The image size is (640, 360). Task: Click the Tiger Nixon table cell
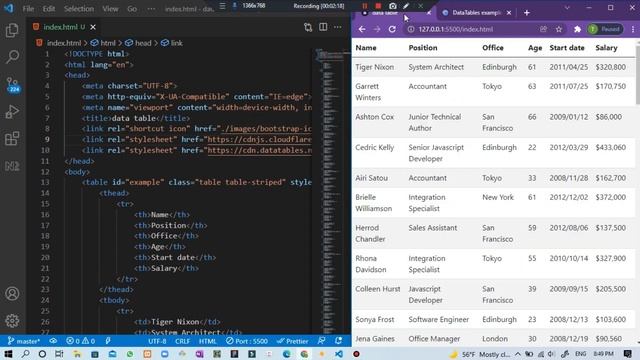pos(374,67)
